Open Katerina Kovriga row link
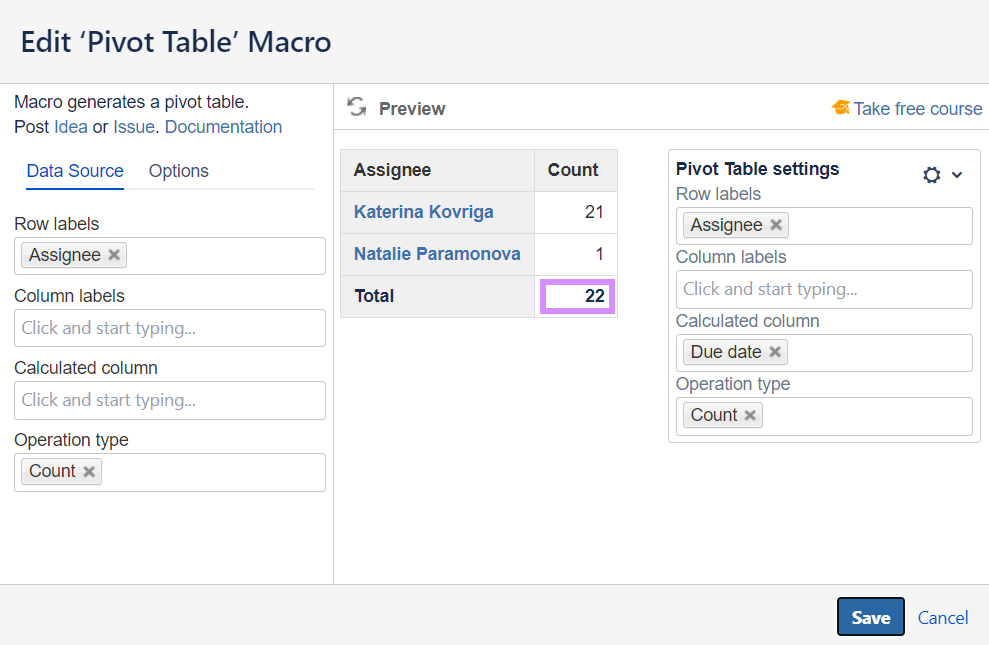This screenshot has height=645, width=989. [x=423, y=212]
